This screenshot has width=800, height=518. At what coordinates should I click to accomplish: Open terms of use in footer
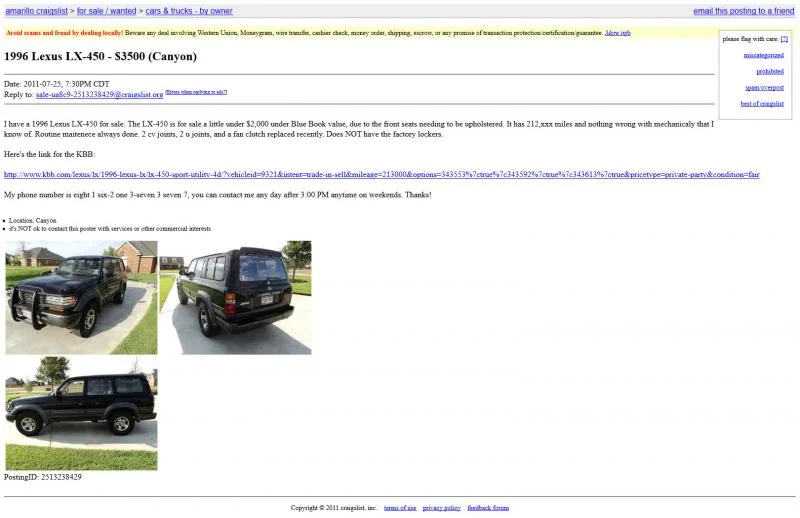(400, 508)
